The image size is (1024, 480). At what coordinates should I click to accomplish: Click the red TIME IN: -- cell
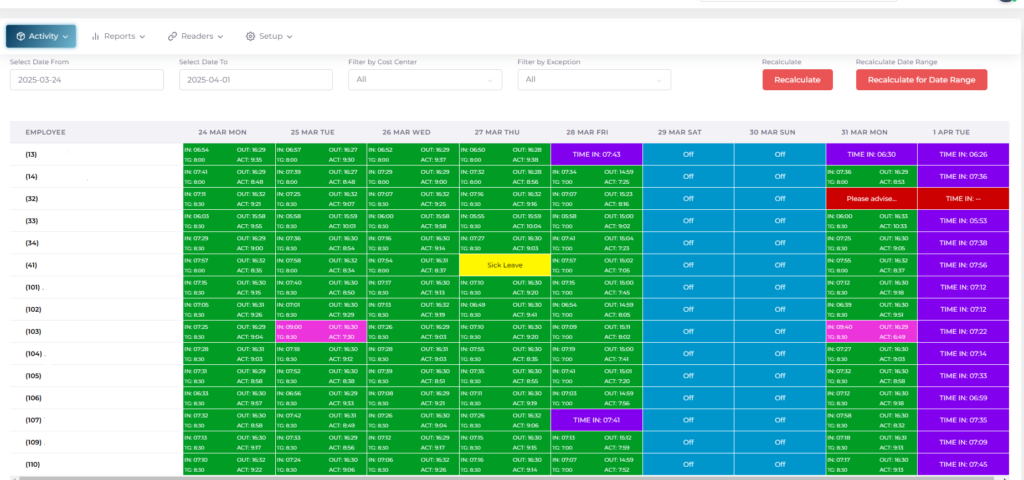click(964, 199)
